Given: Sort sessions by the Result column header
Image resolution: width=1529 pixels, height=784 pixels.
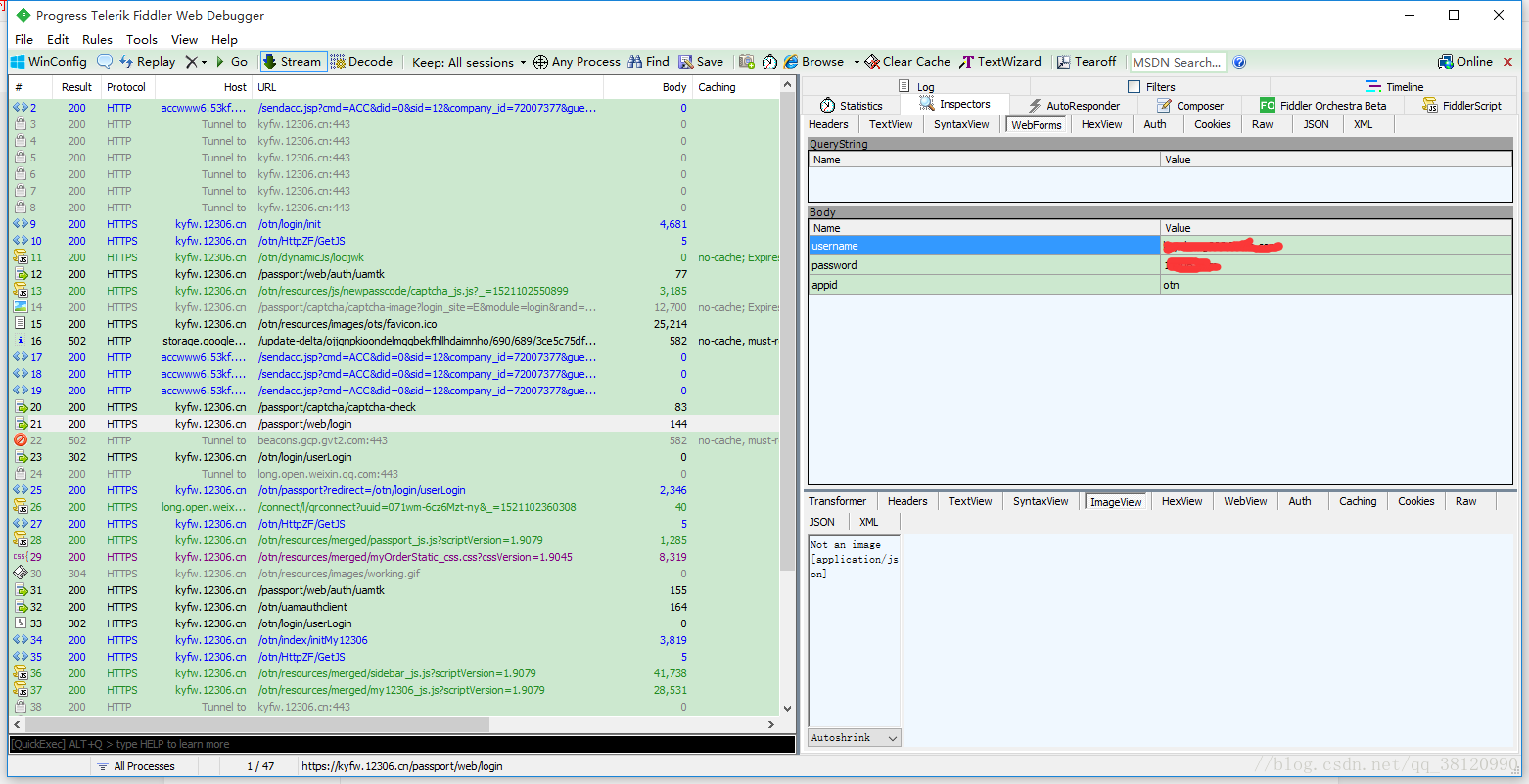Looking at the screenshot, I should (x=76, y=87).
